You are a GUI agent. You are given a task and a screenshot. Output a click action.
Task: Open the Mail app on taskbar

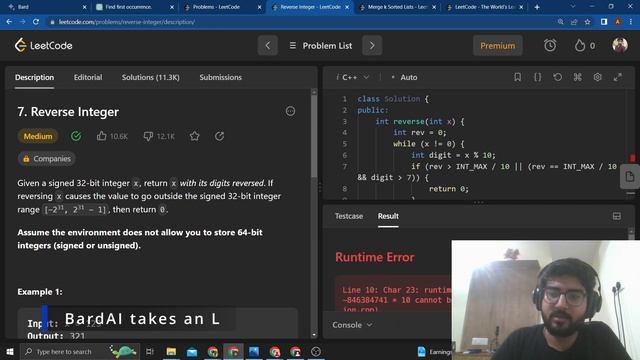192,351
